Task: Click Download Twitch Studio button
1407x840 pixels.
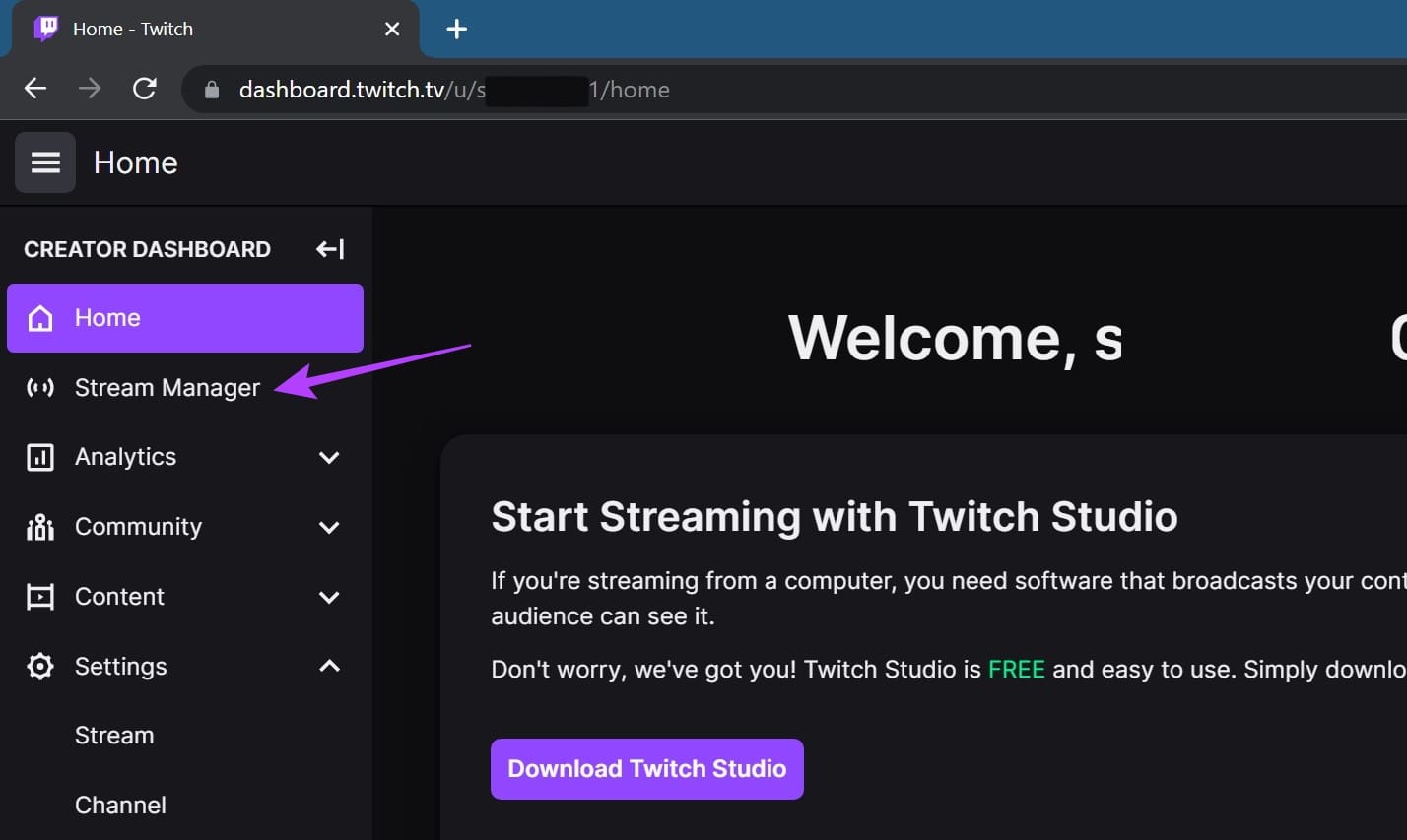Action: click(647, 769)
